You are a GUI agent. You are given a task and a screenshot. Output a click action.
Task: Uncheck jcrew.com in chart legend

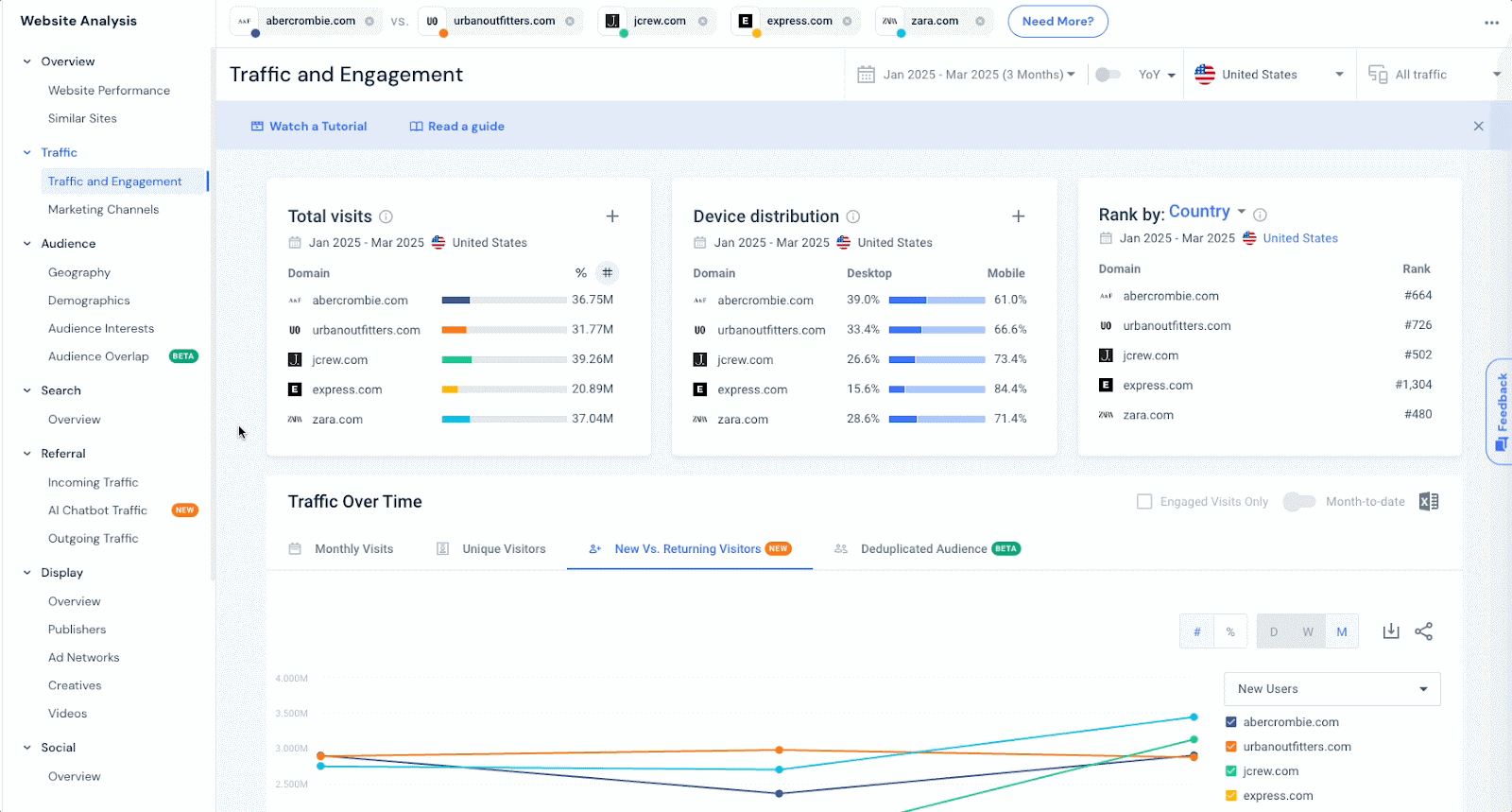[1231, 771]
